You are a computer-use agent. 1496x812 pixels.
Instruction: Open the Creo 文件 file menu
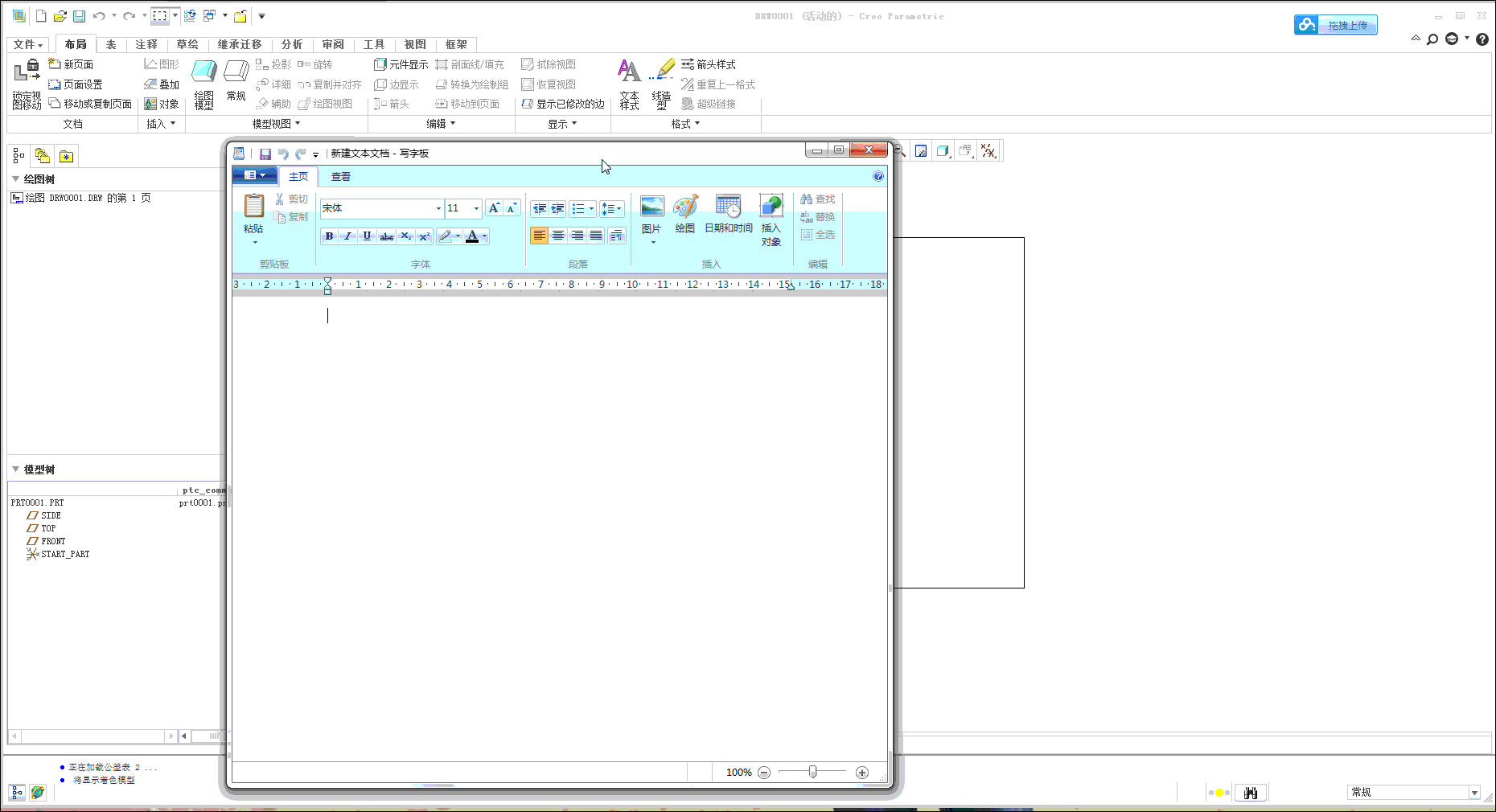[x=27, y=44]
